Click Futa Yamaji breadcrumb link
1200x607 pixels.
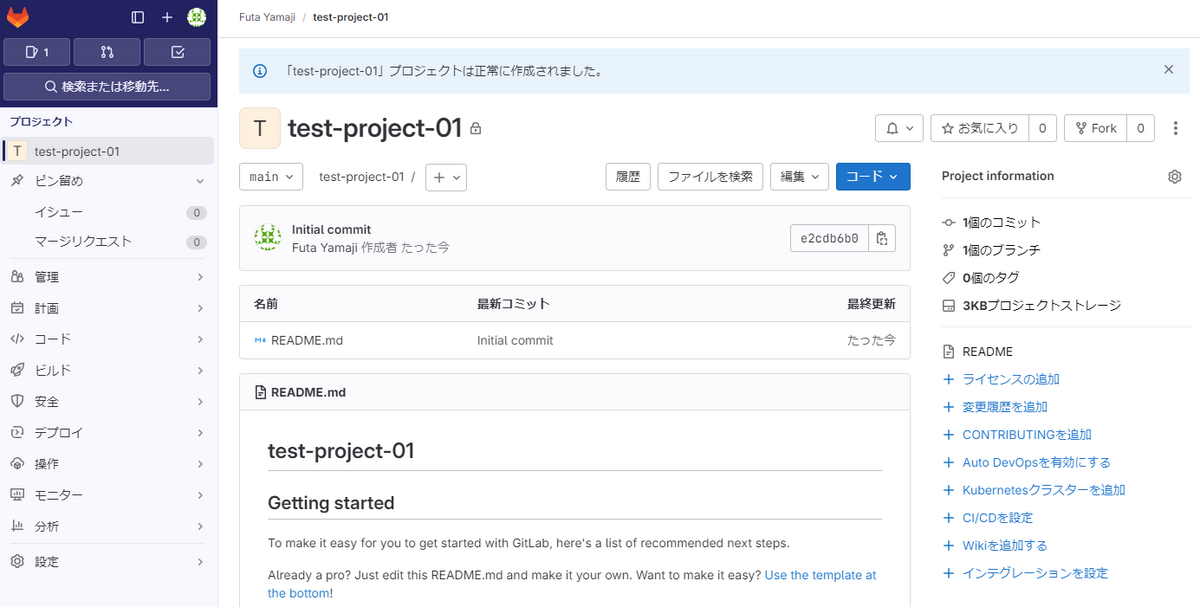point(266,18)
